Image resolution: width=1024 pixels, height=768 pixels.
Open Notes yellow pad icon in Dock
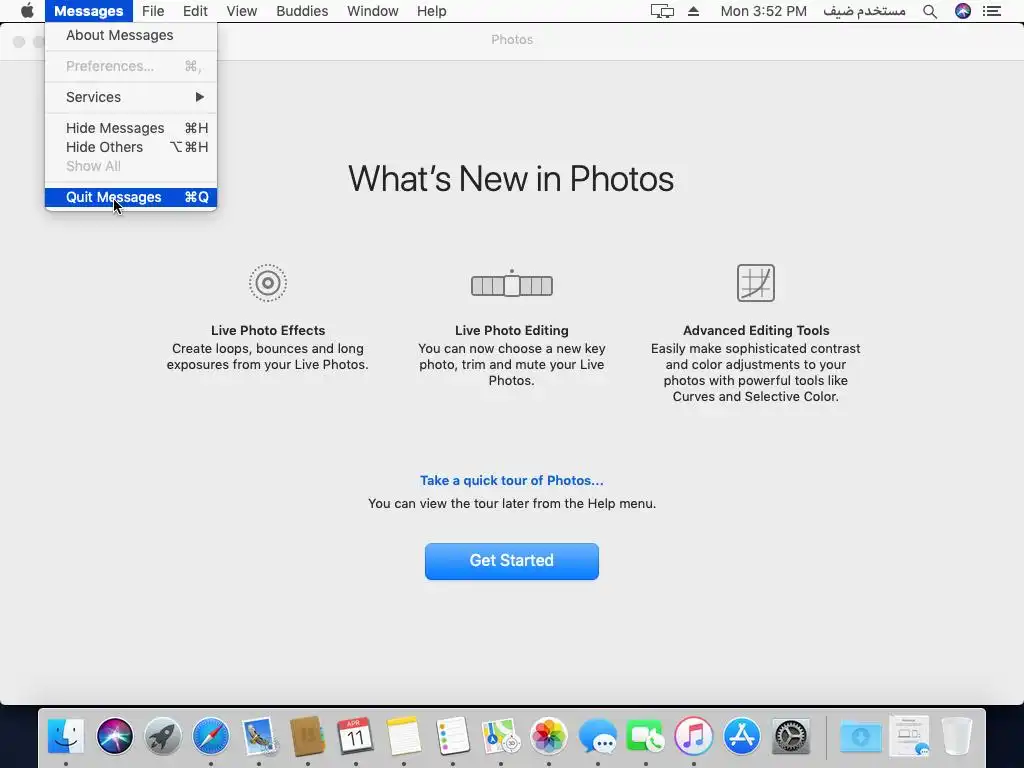404,736
